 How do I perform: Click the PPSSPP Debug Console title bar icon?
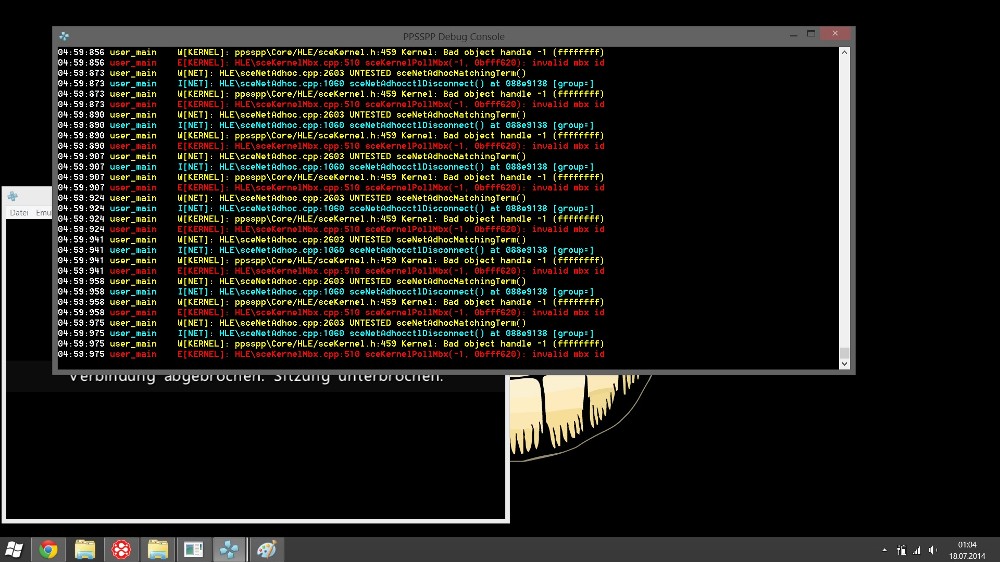[x=64, y=34]
